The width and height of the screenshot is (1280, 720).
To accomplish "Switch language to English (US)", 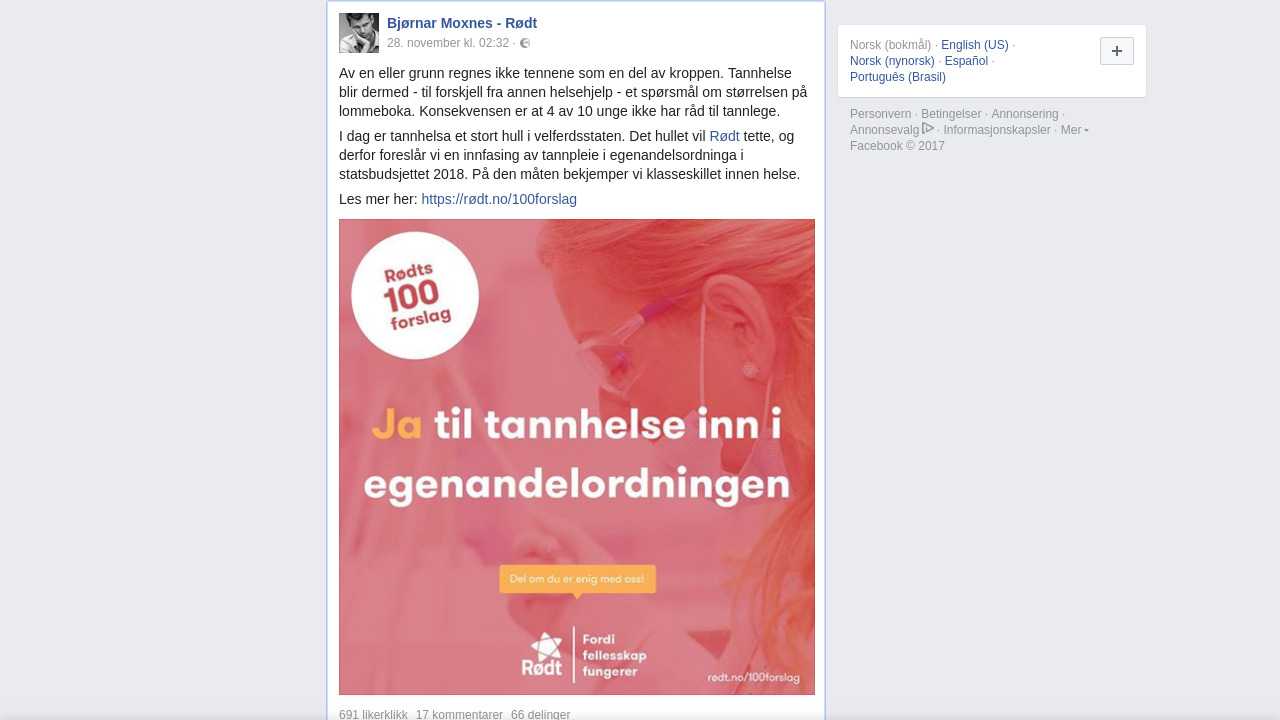I will (975, 45).
